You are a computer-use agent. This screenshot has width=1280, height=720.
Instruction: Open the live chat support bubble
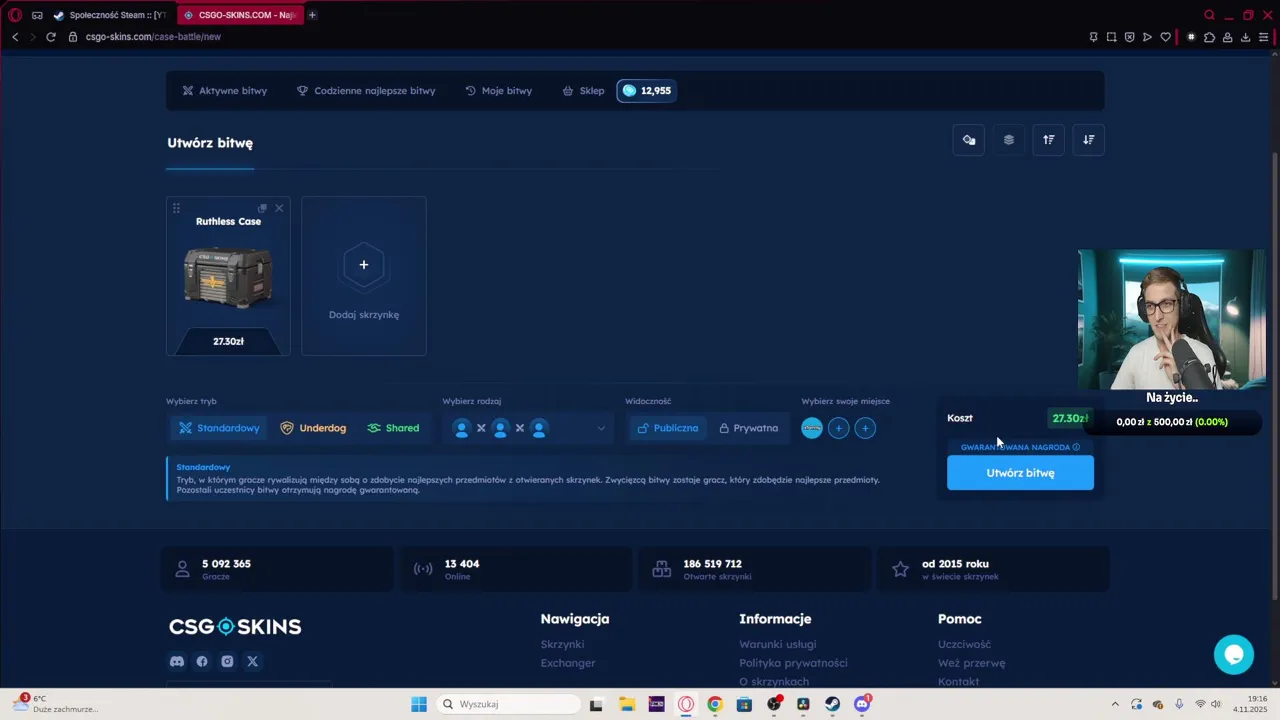pyautogui.click(x=1234, y=654)
